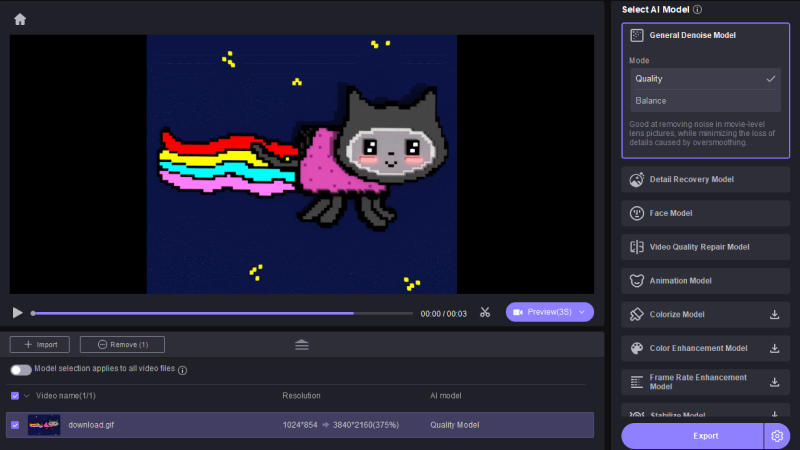Image resolution: width=800 pixels, height=450 pixels.
Task: Toggle the select-all Video name checkbox
Action: tap(15, 396)
